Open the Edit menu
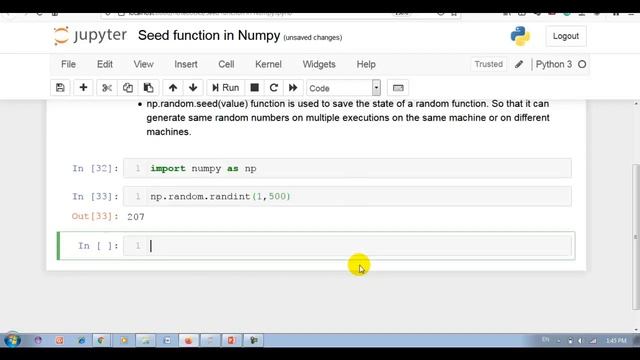Image resolution: width=640 pixels, height=360 pixels. pyautogui.click(x=104, y=64)
